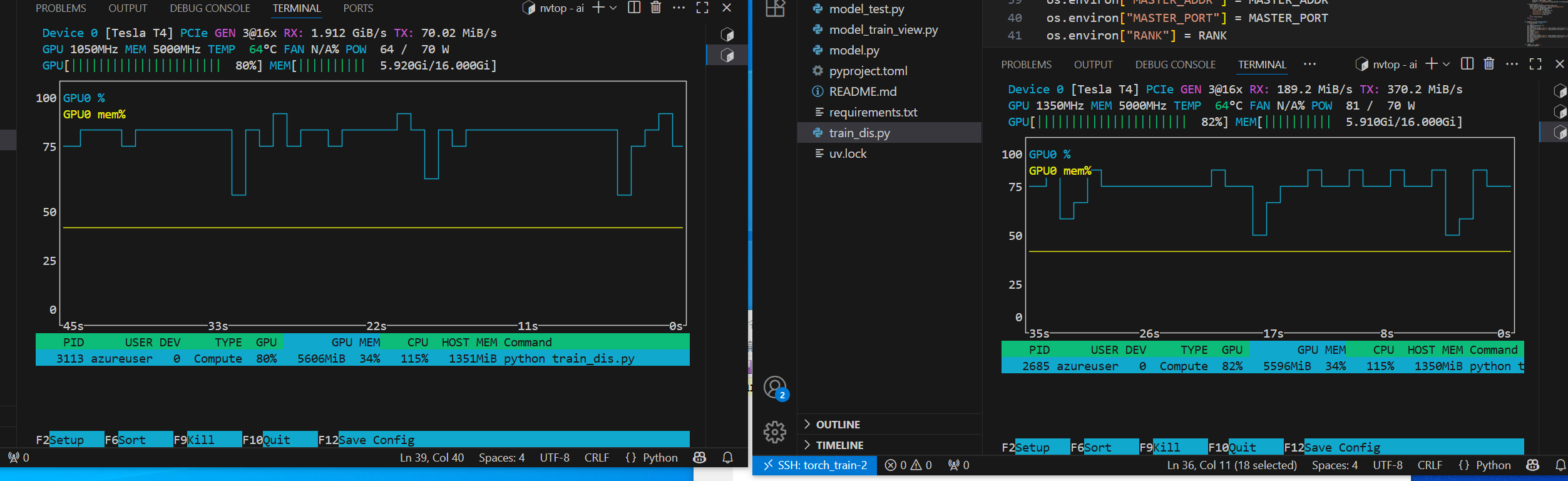Open Copilot status icon in right status bar
Viewport: 1568px width, 481px height.
click(x=1532, y=465)
